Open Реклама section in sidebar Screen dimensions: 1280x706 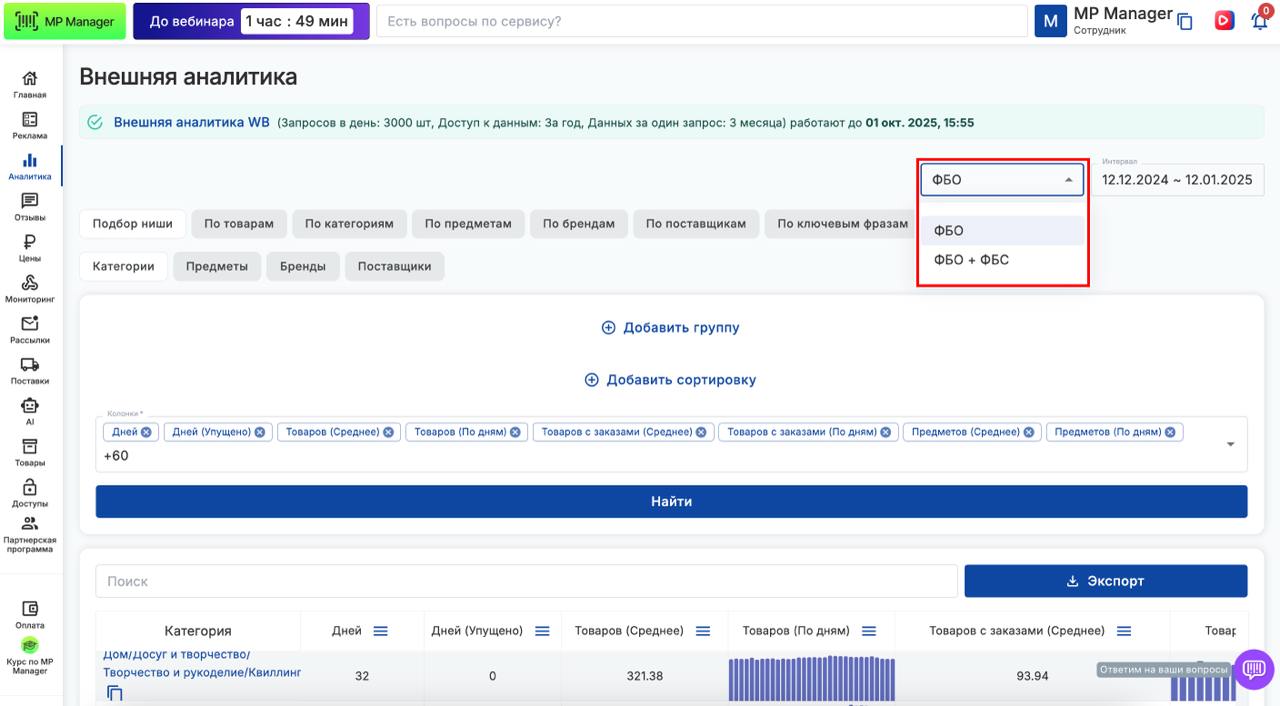(30, 125)
